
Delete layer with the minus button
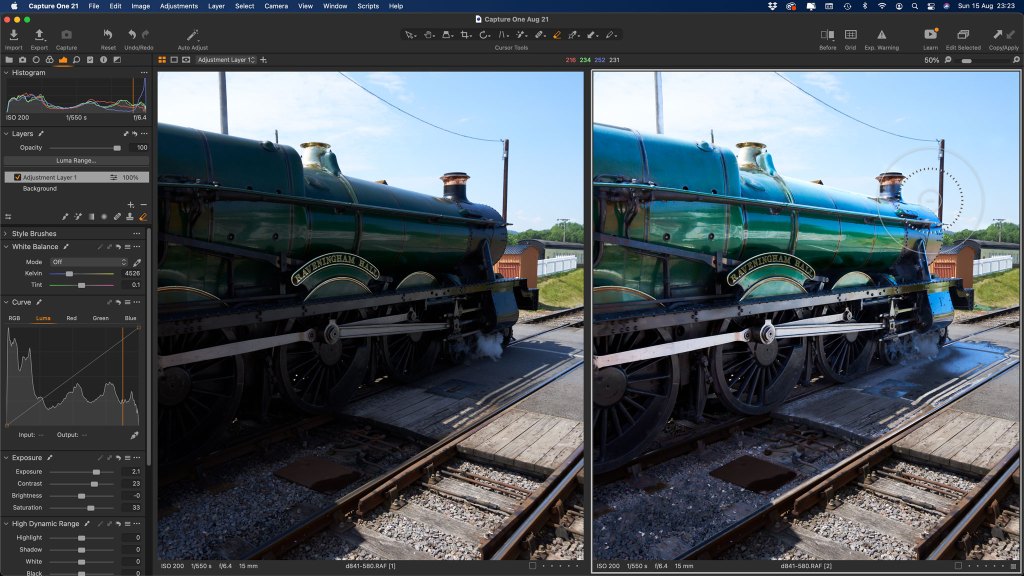[x=143, y=204]
